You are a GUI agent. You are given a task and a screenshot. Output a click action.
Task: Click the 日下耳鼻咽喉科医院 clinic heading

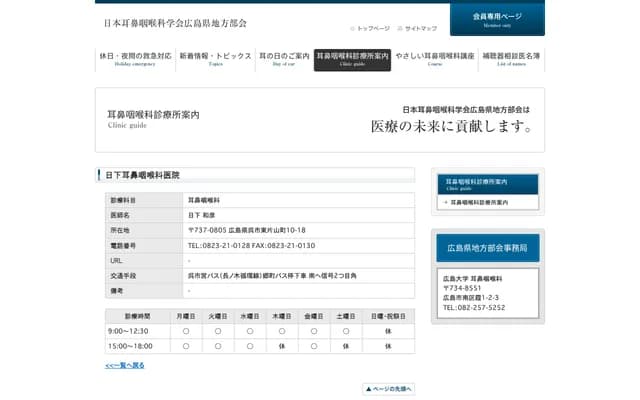pyautogui.click(x=143, y=175)
